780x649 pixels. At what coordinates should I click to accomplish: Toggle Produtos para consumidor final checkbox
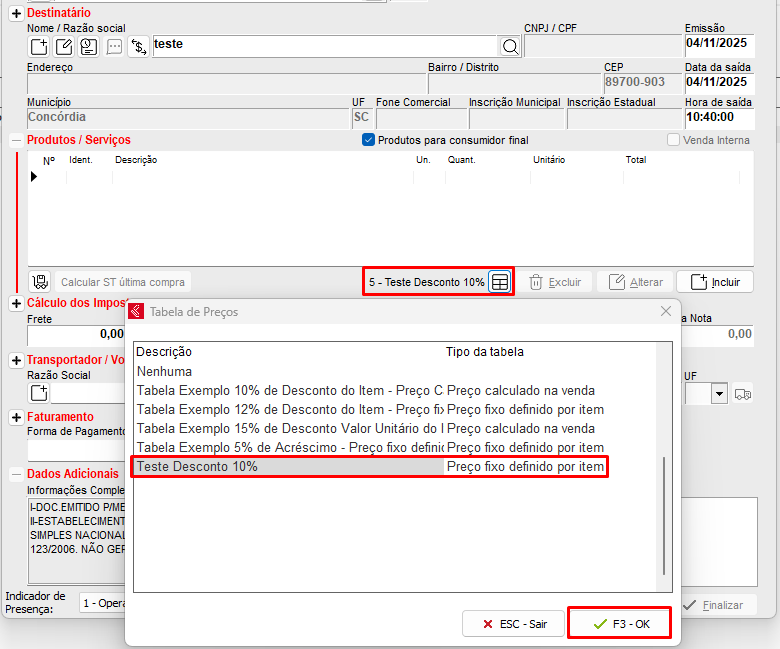[368, 140]
